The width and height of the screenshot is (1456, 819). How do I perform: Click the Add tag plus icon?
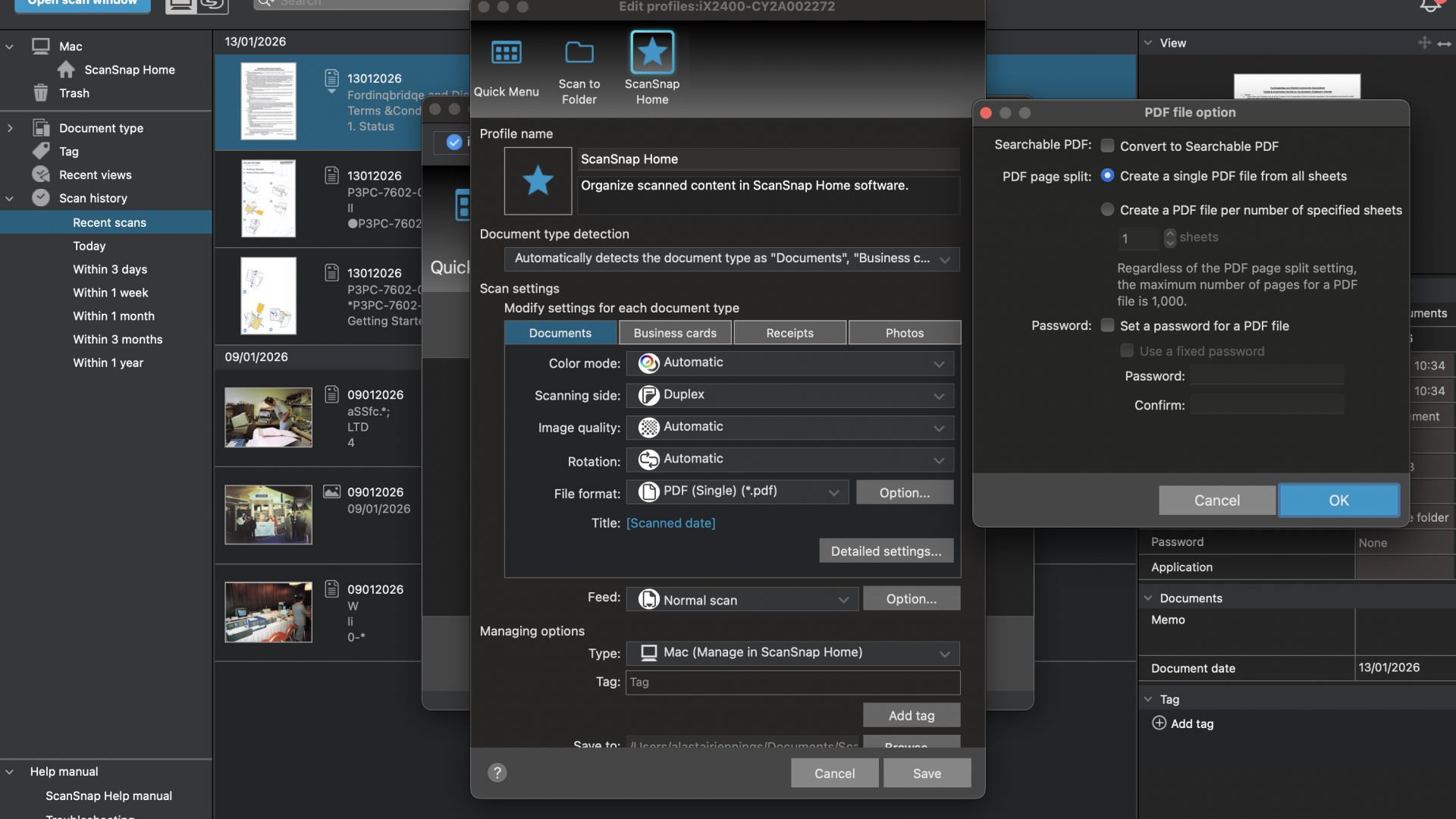click(x=1159, y=723)
